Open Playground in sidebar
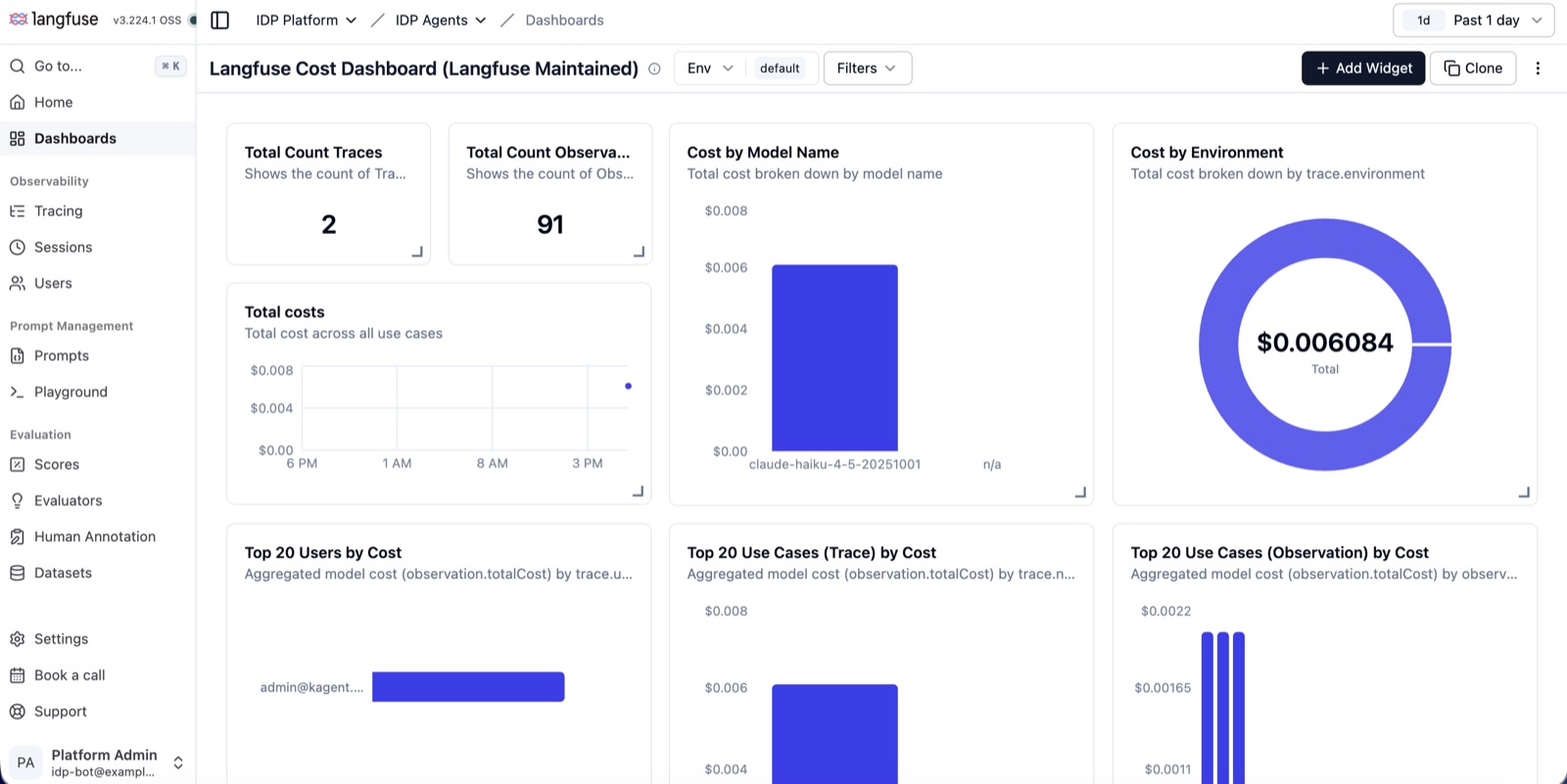The width and height of the screenshot is (1567, 784). [x=98, y=392]
